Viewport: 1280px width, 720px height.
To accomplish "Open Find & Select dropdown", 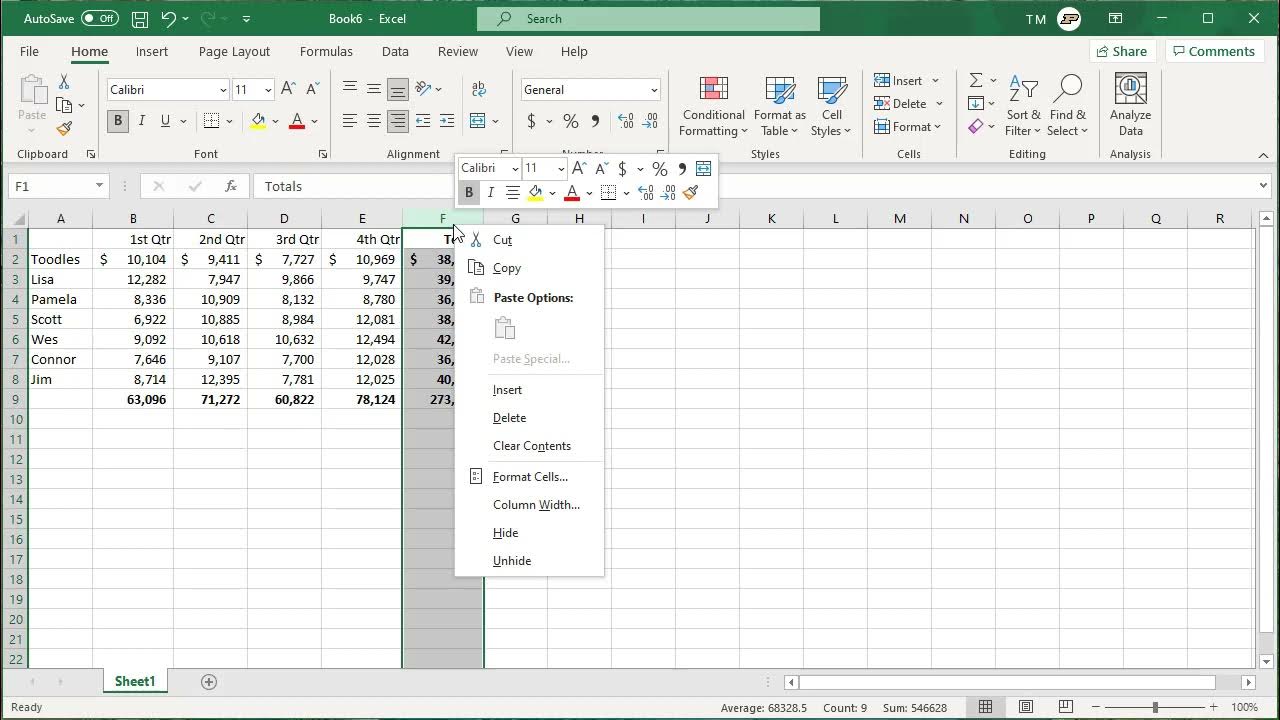I will [x=1067, y=106].
